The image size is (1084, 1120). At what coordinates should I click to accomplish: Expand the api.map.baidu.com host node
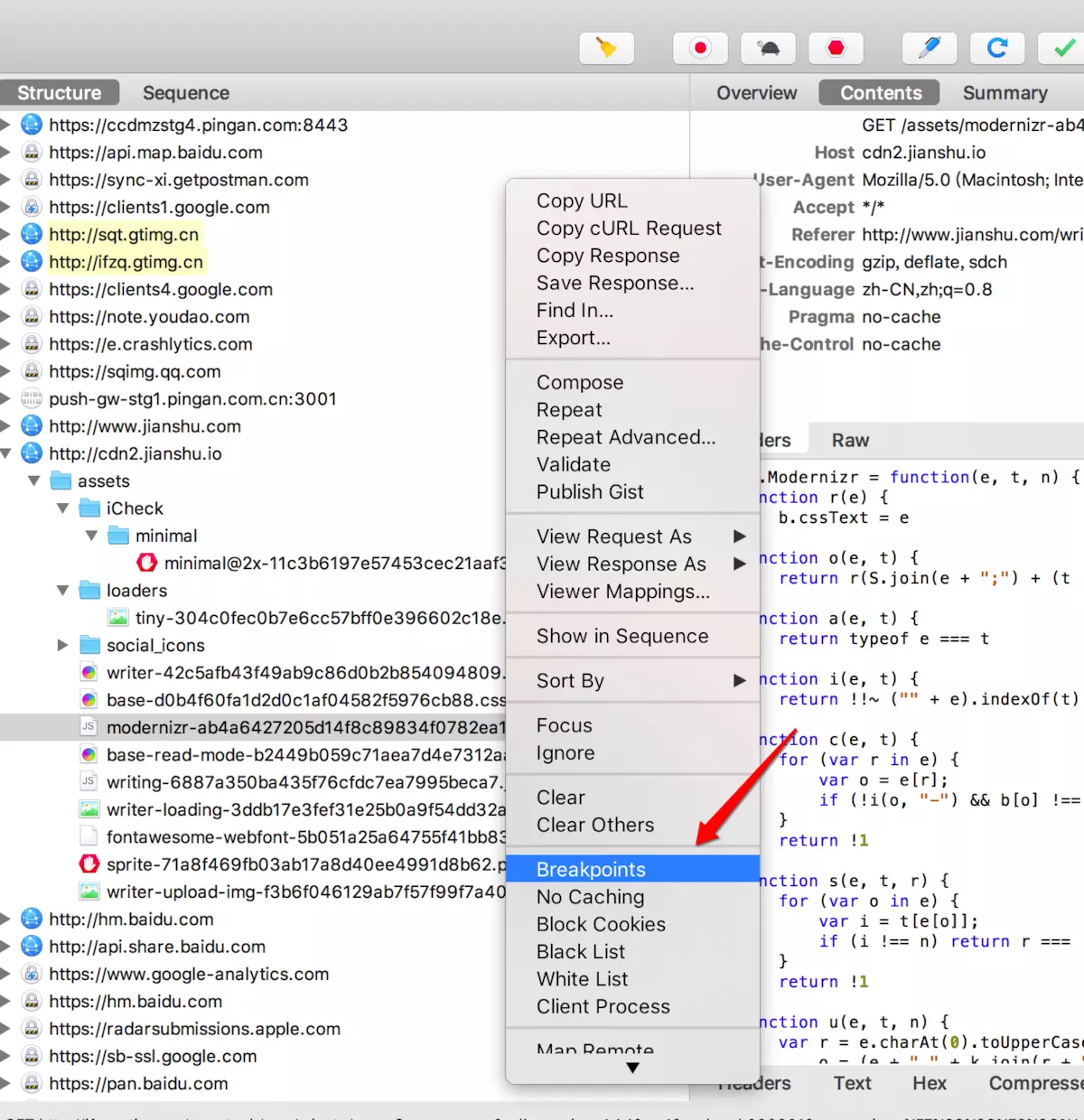coord(5,152)
